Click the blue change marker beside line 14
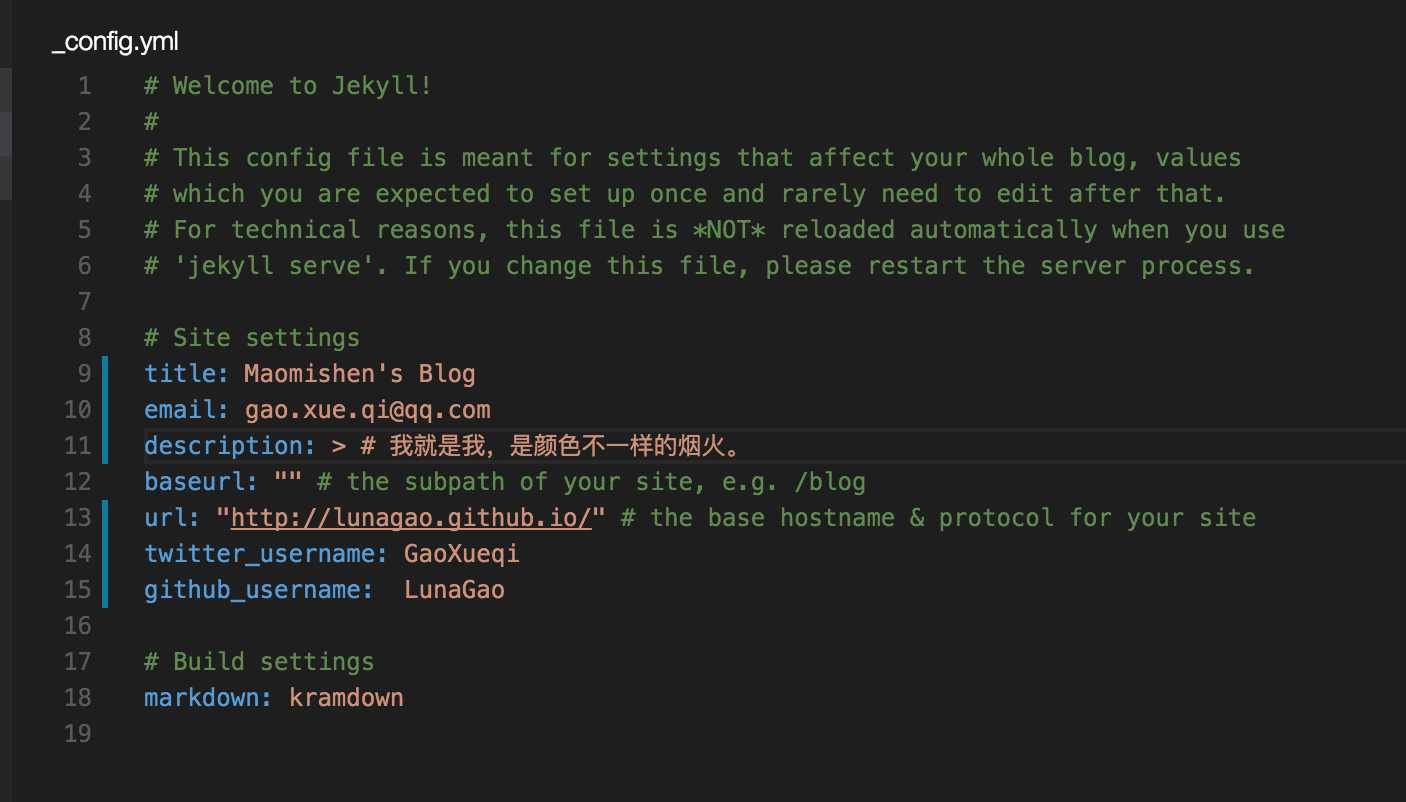 (104, 554)
